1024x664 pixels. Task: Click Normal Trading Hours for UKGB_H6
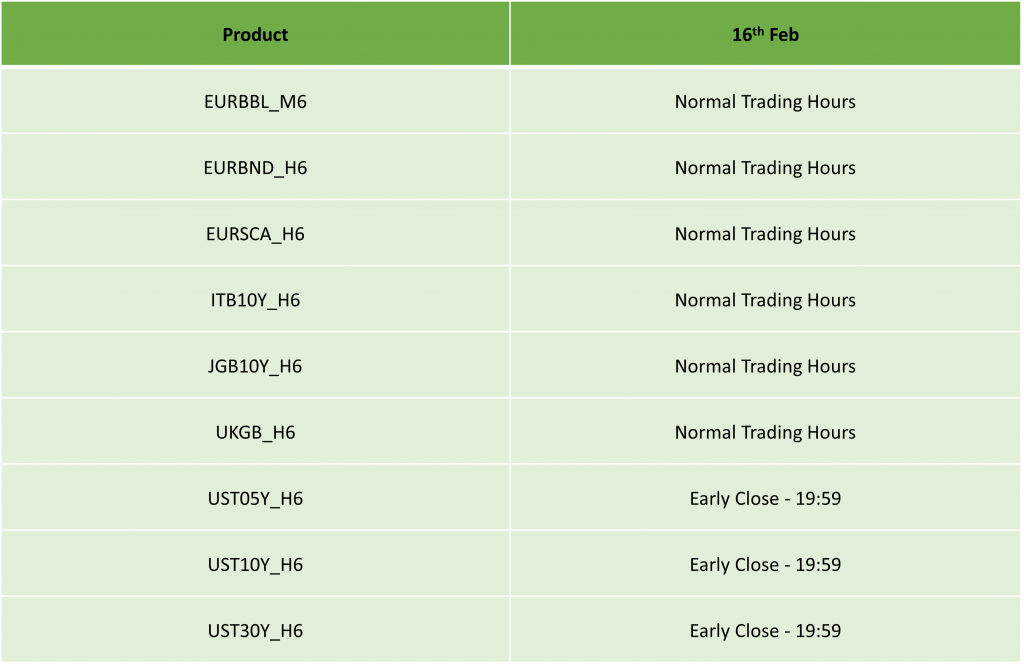765,432
